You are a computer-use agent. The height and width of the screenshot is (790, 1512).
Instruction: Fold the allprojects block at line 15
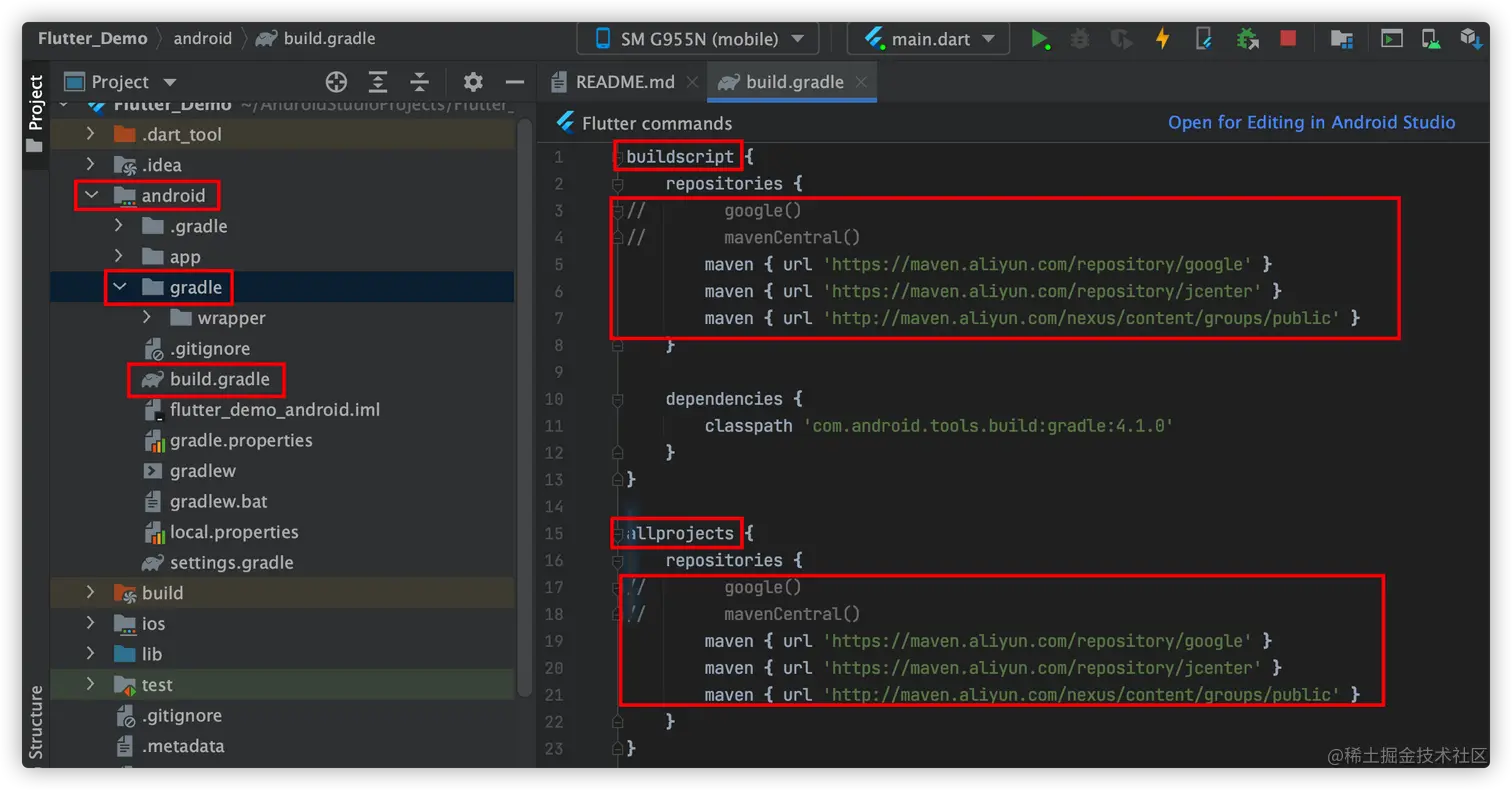618,534
